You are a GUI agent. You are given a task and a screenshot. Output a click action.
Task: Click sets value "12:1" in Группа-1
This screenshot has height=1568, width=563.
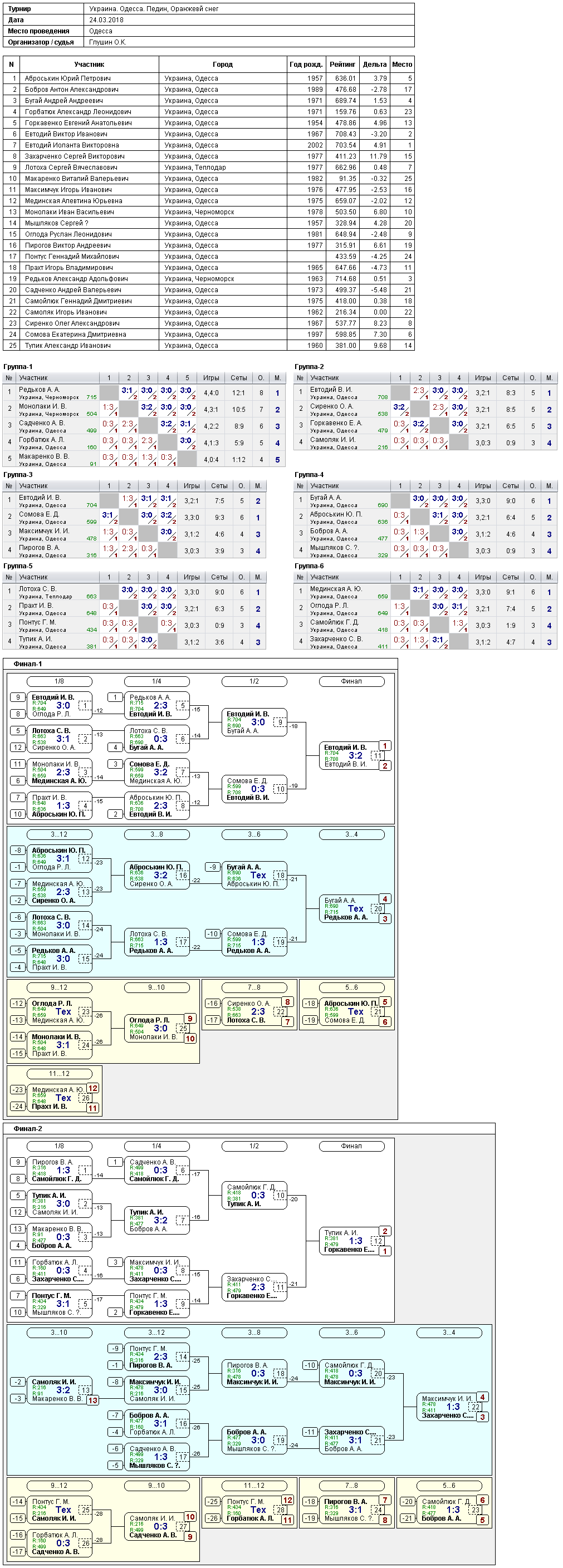[x=238, y=393]
